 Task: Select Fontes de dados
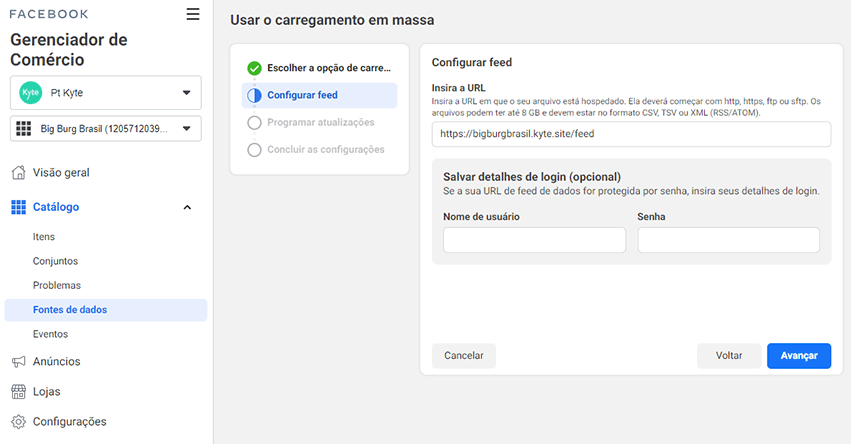(106, 310)
